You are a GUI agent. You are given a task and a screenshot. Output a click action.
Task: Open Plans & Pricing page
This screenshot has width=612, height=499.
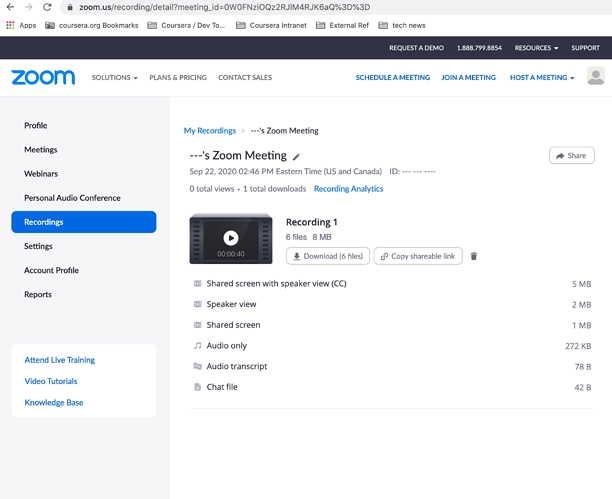click(178, 78)
